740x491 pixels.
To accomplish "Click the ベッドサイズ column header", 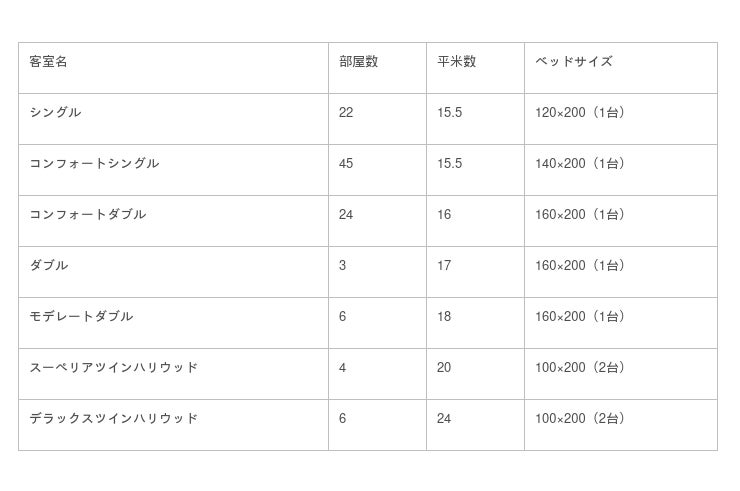I will (x=573, y=62).
